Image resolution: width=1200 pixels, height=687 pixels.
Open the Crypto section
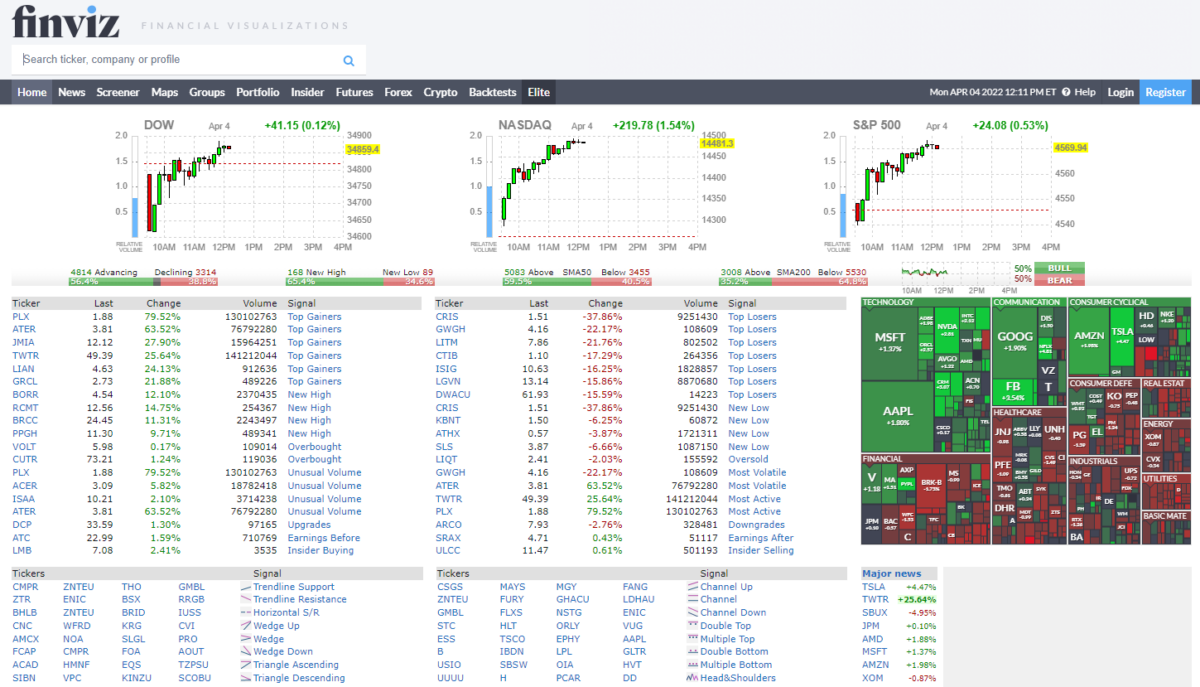(x=440, y=91)
